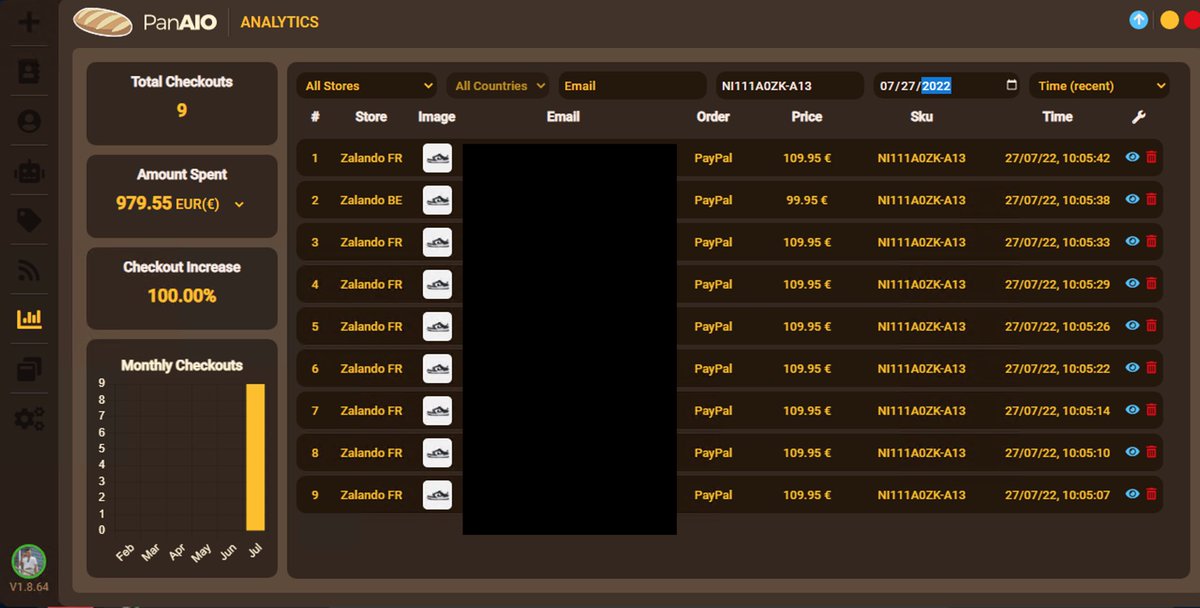Screen dimensions: 1200x608
Task: Delete checkout row 1 with trash icon
Action: point(1151,158)
